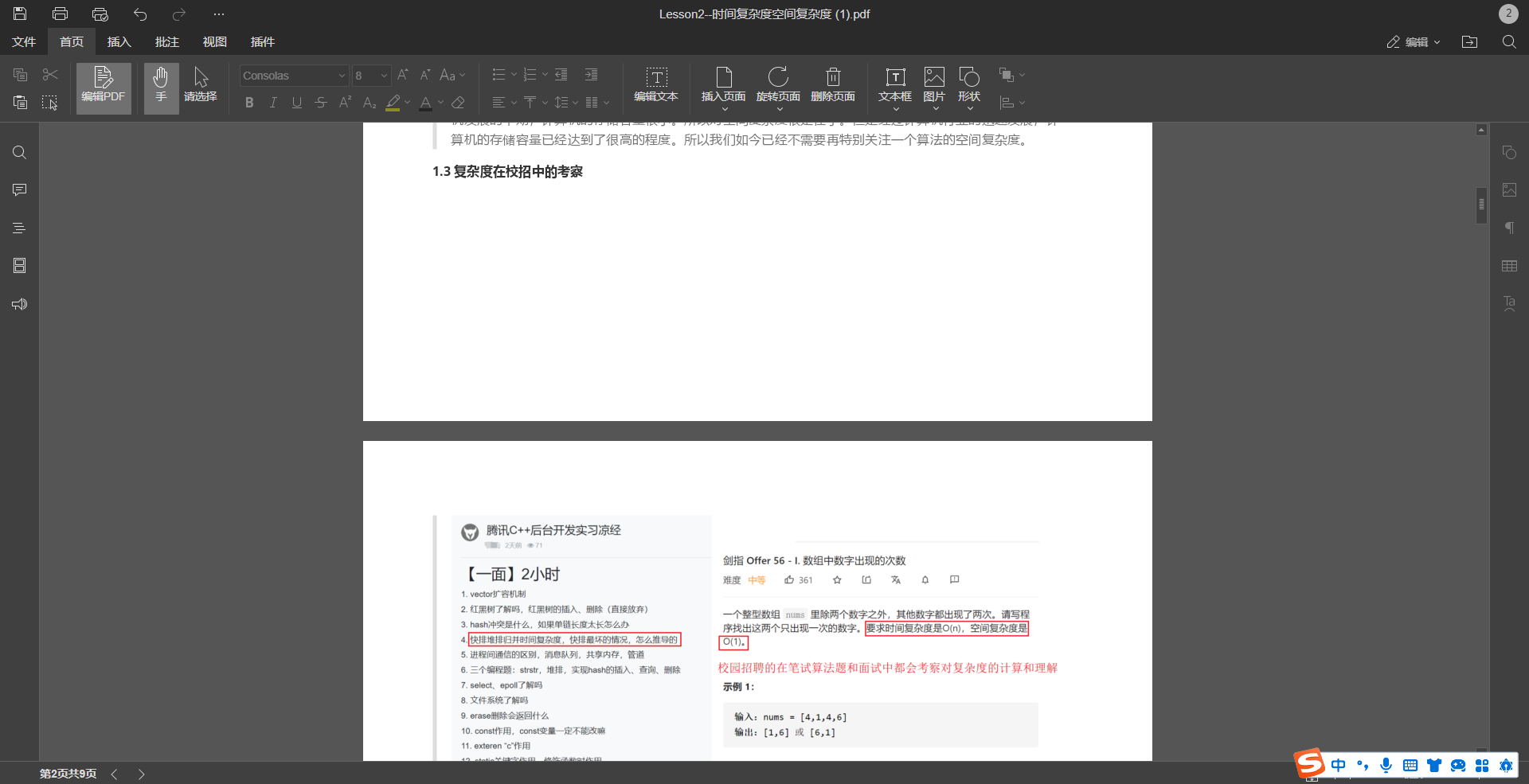Click the left sidebar megaphone icon
1529x784 pixels.
tap(20, 304)
